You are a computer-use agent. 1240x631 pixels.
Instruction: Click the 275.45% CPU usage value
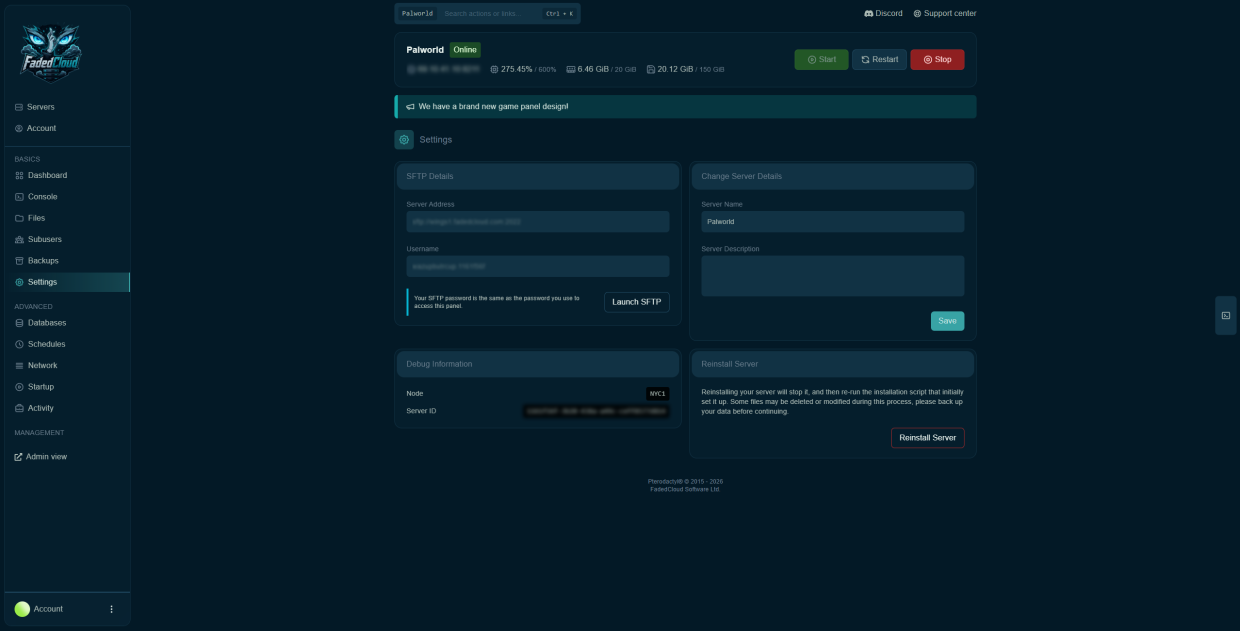pos(516,70)
